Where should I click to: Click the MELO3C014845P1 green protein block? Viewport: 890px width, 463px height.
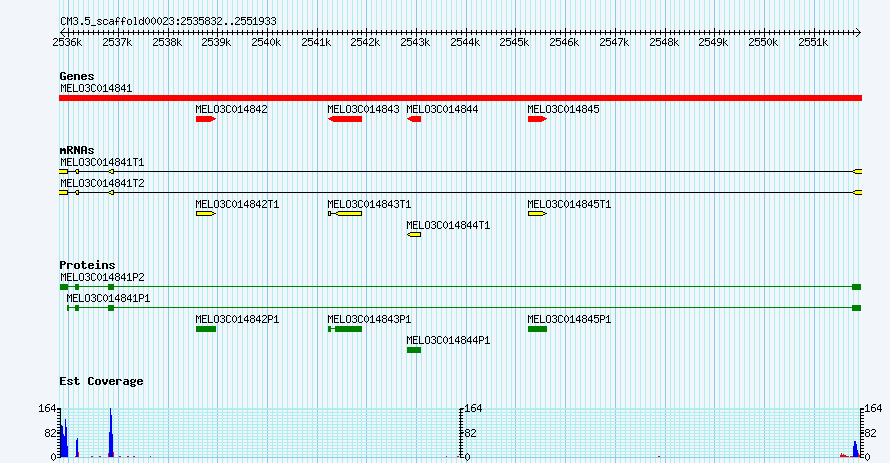coord(537,329)
